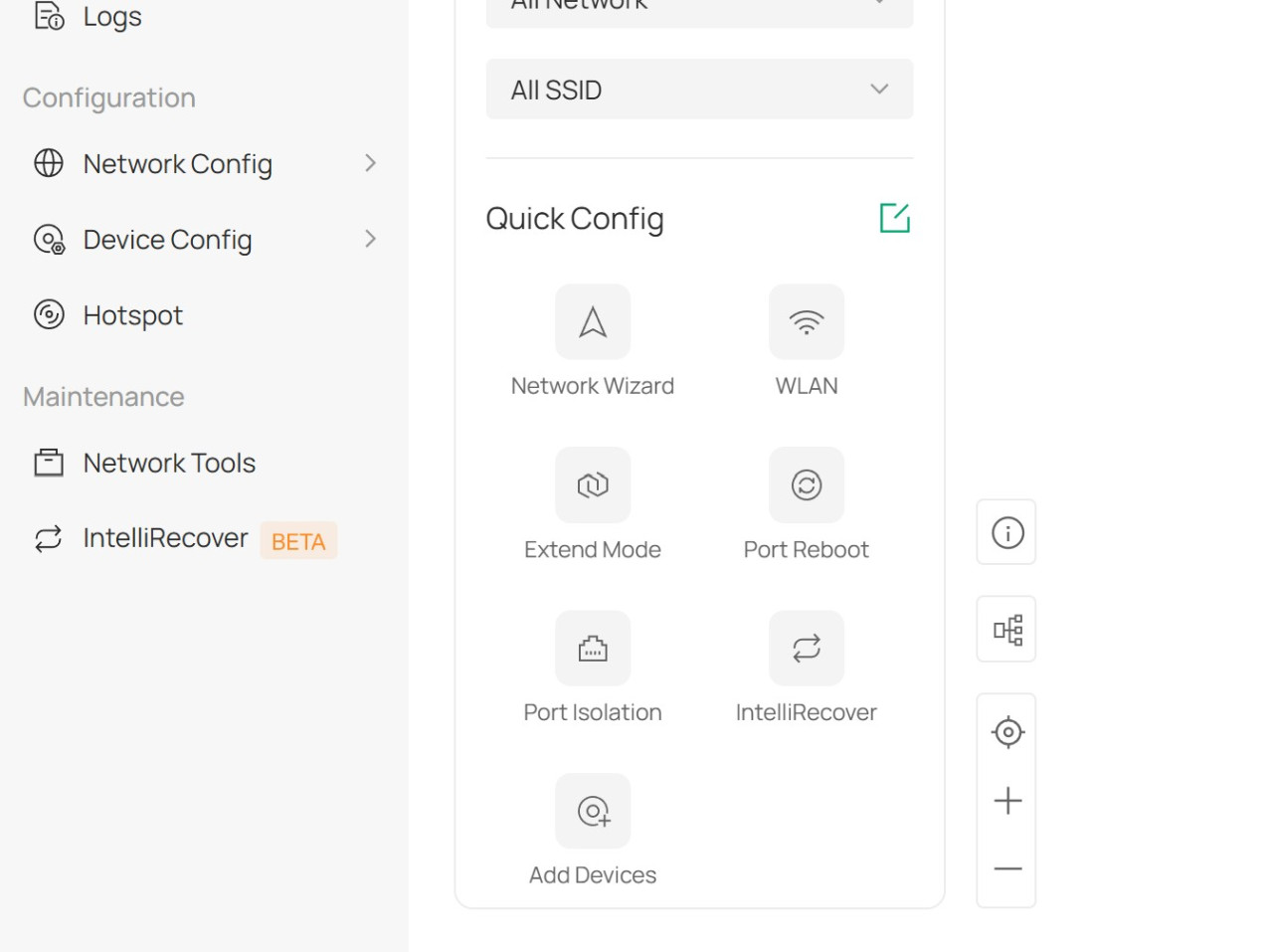The image size is (1273, 952).
Task: Open the Hotspot menu item
Action: [x=132, y=315]
